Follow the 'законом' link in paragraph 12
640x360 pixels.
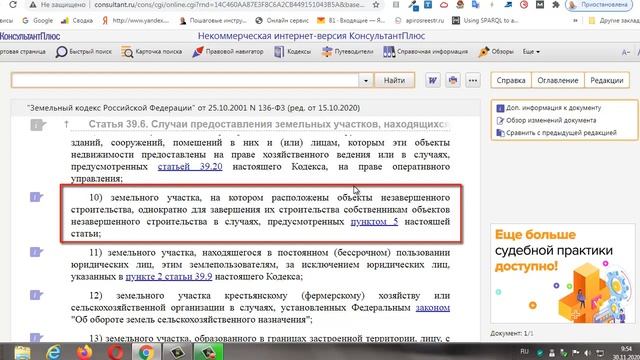click(433, 307)
